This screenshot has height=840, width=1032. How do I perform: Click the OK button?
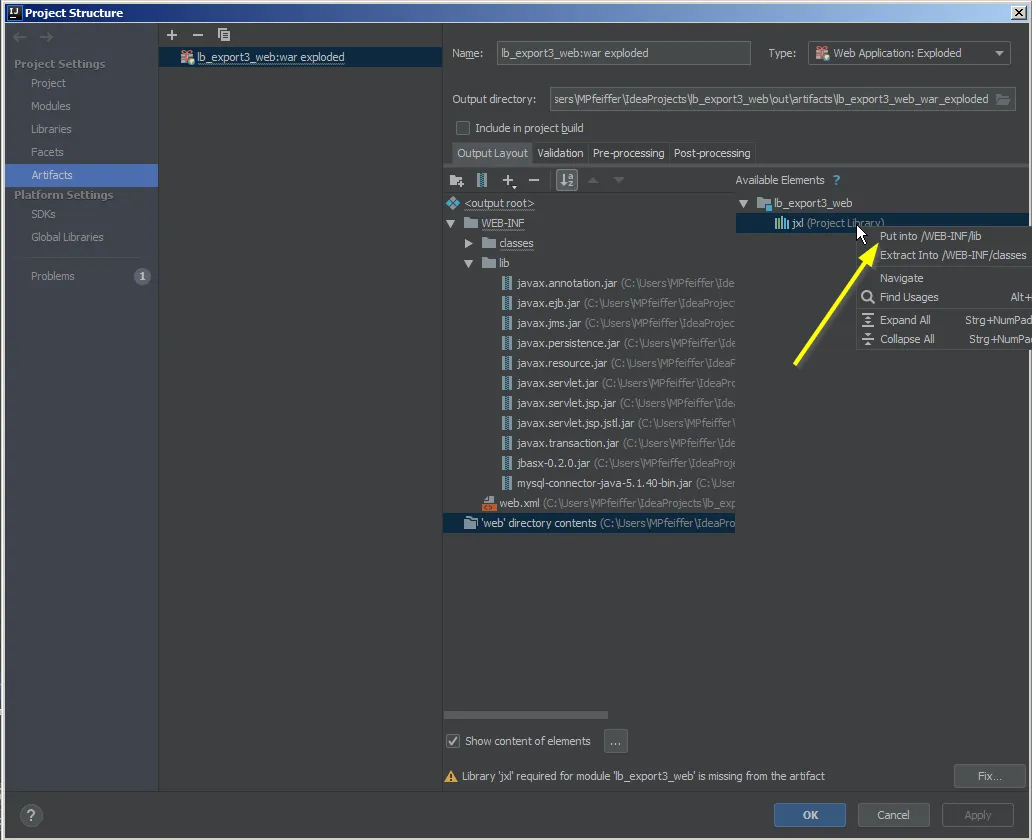[x=810, y=815]
